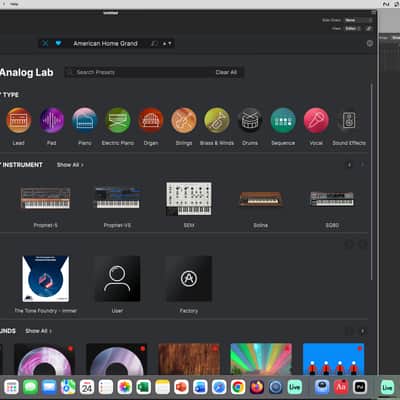Select the wood texture sound tile
The width and height of the screenshot is (400, 400).
point(189,359)
